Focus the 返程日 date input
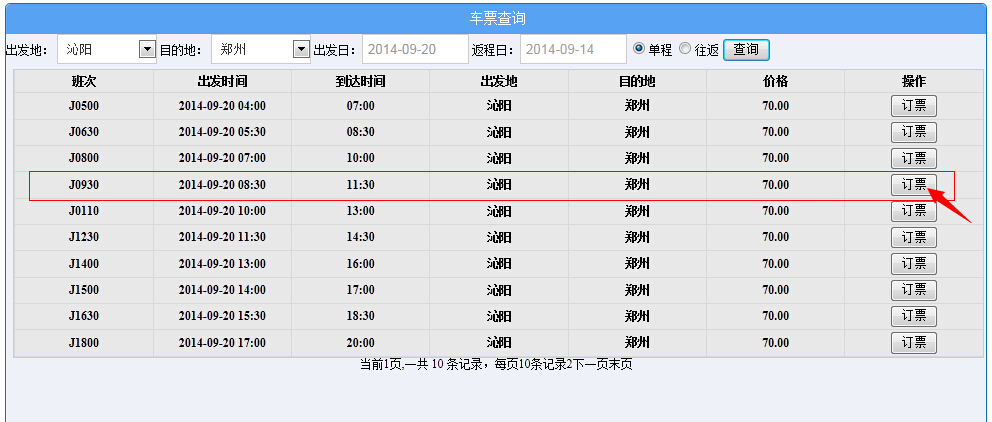The width and height of the screenshot is (992, 422). (x=572, y=49)
